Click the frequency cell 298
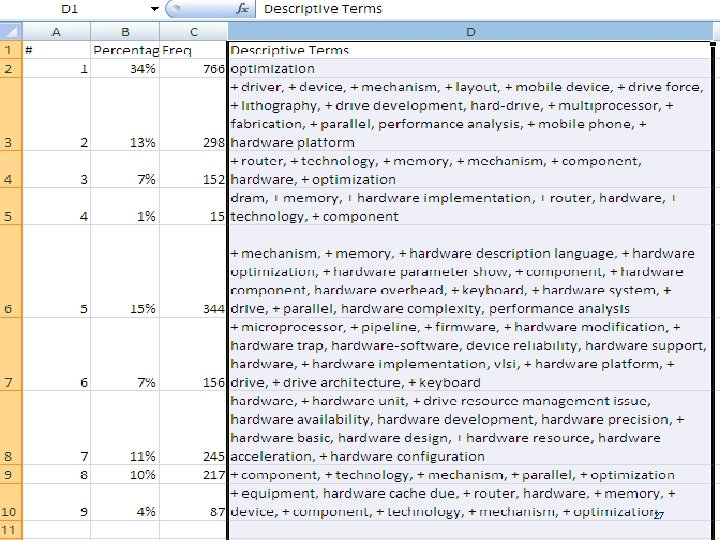 194,114
